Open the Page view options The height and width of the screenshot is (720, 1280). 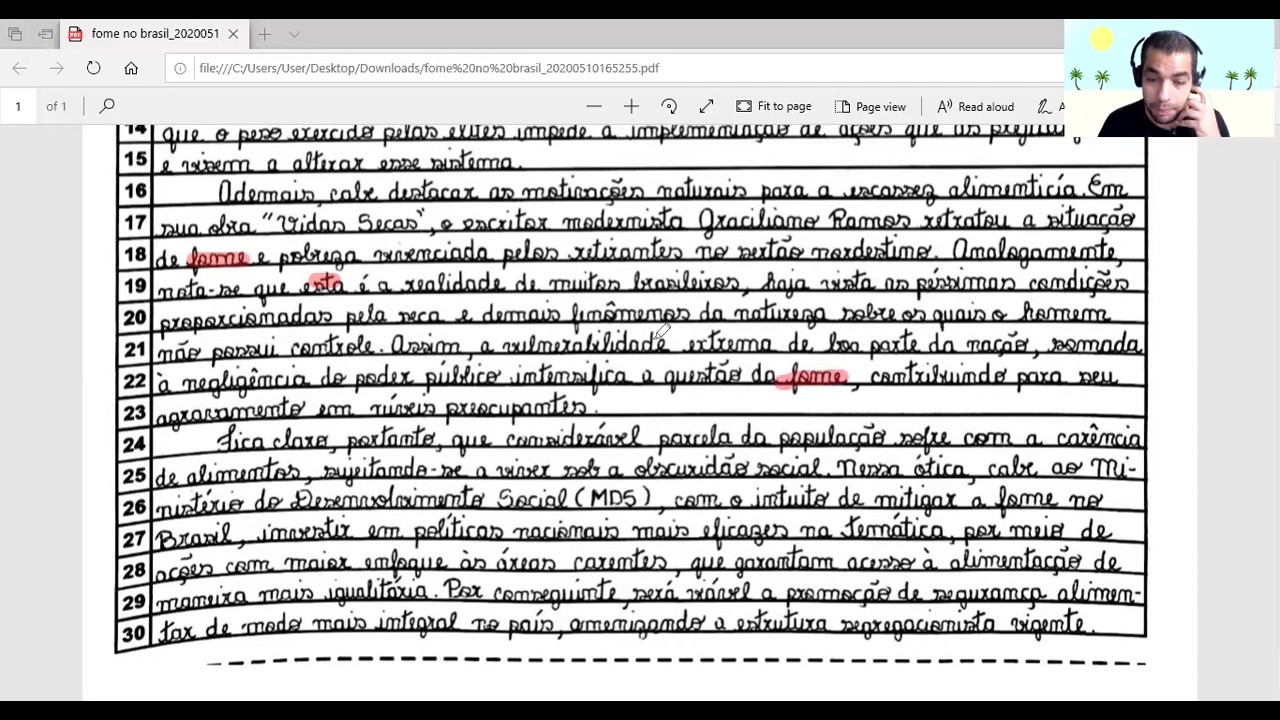(870, 106)
